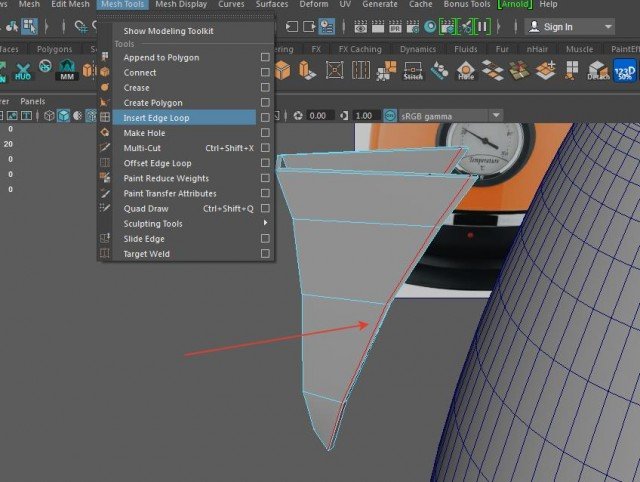Open the Mesh Display menu
The image size is (640, 482).
[x=180, y=5]
